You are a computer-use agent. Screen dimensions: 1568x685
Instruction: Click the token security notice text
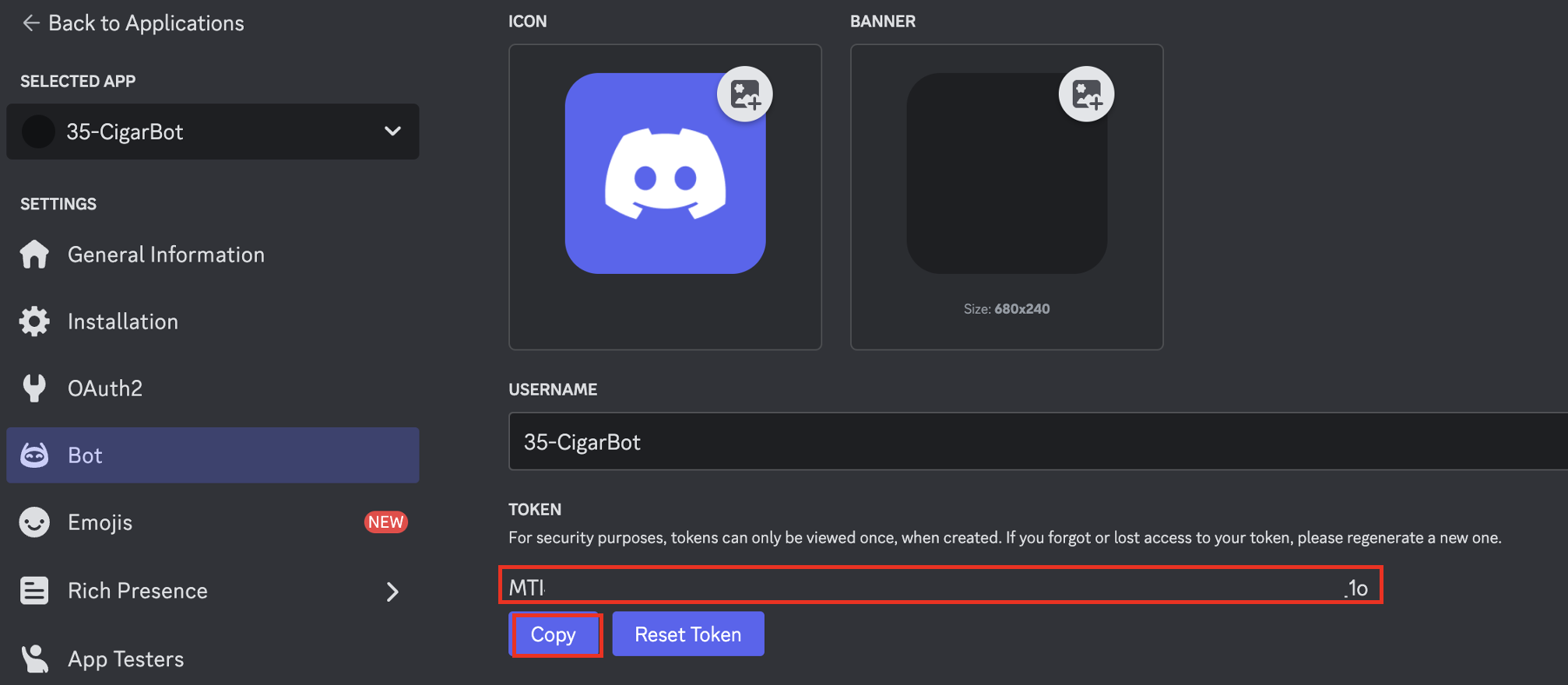pyautogui.click(x=1005, y=538)
